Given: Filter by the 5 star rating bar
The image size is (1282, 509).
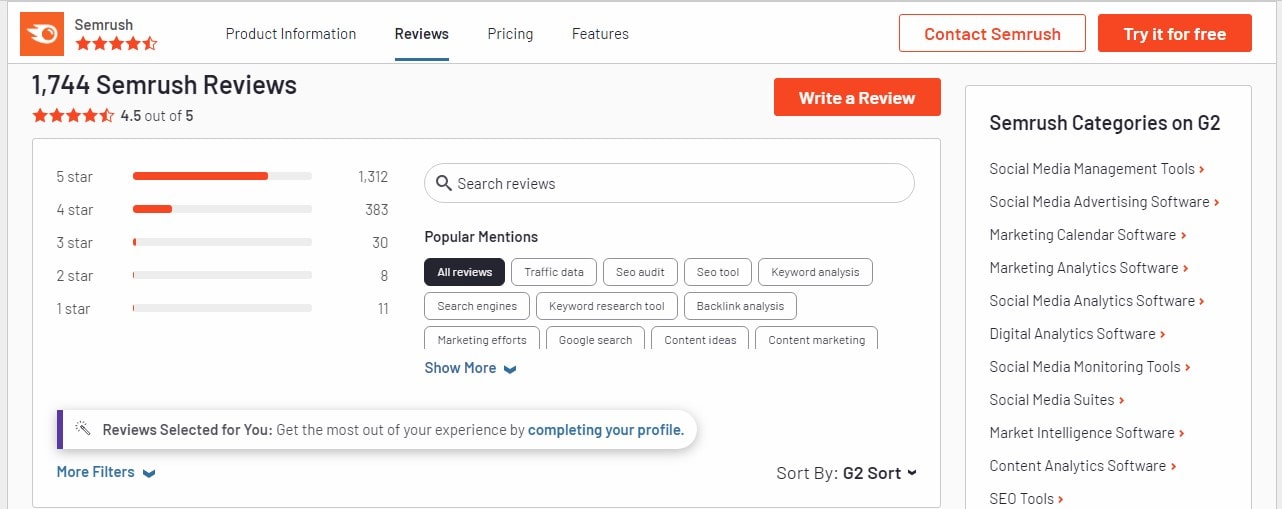Looking at the screenshot, I should click(x=222, y=176).
